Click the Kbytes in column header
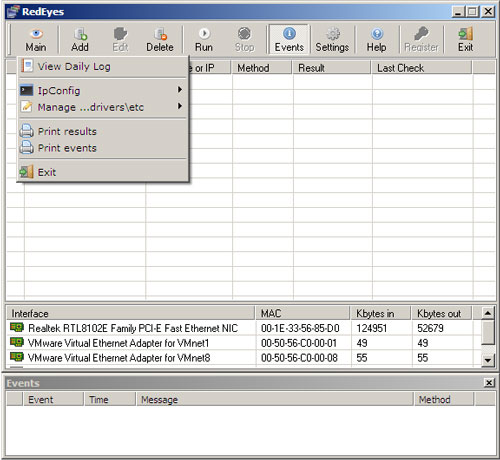This screenshot has width=500, height=460. click(x=380, y=313)
